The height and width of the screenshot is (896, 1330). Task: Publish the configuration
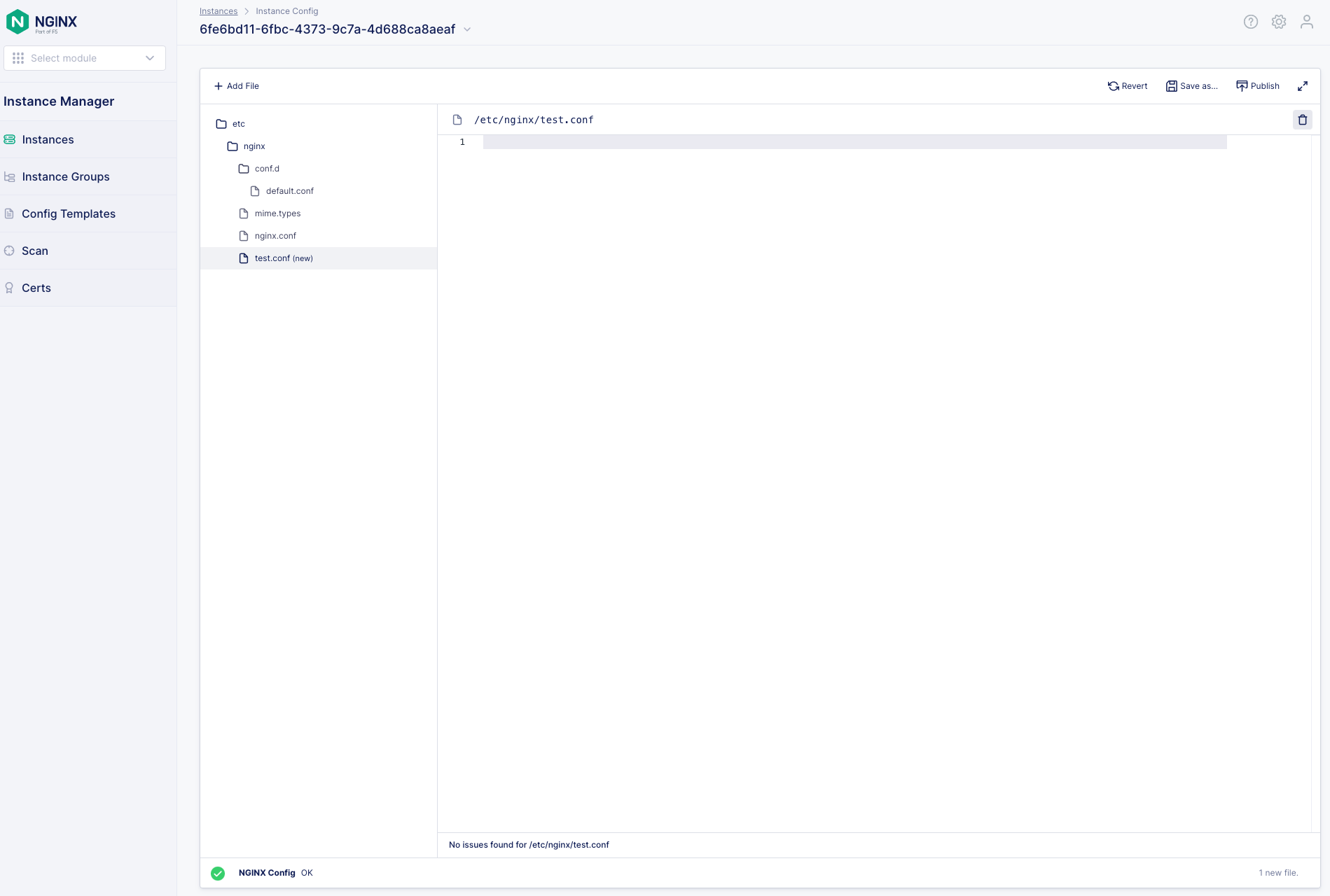click(x=1258, y=86)
